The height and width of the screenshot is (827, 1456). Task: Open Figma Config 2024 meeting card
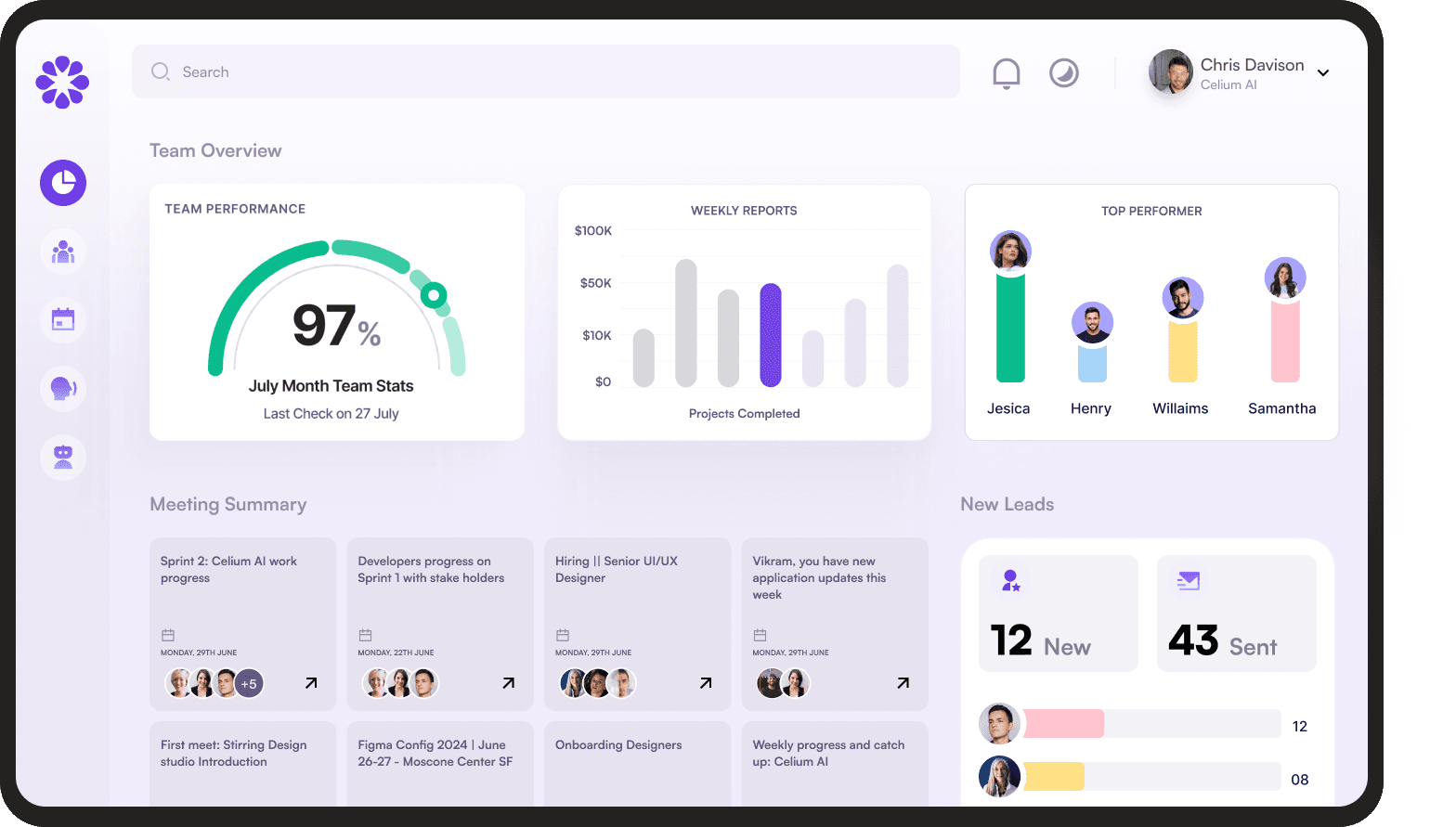[440, 764]
